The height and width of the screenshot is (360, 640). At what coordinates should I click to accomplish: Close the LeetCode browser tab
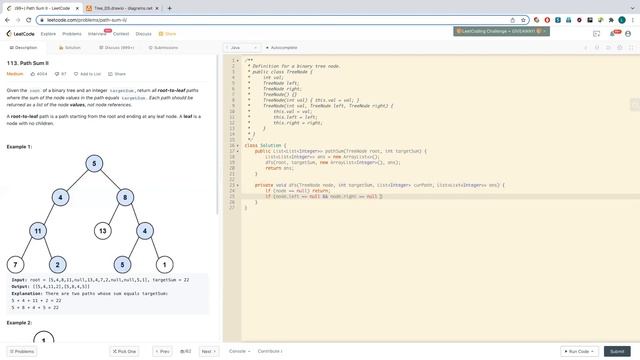[77, 8]
